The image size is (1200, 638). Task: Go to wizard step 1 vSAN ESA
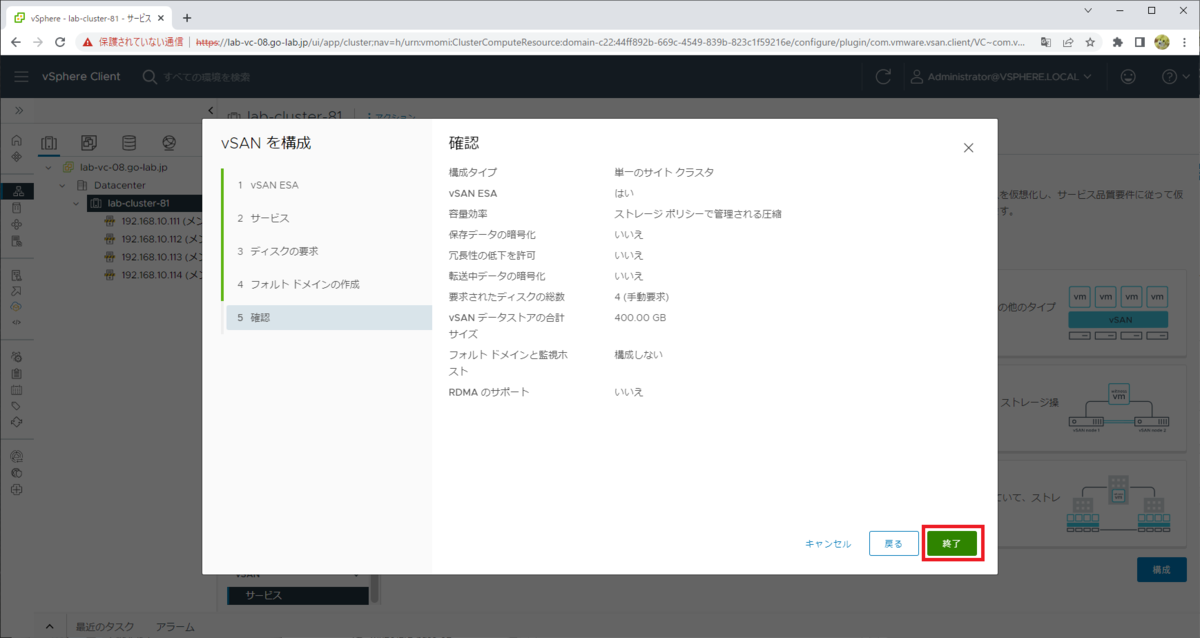pyautogui.click(x=329, y=185)
